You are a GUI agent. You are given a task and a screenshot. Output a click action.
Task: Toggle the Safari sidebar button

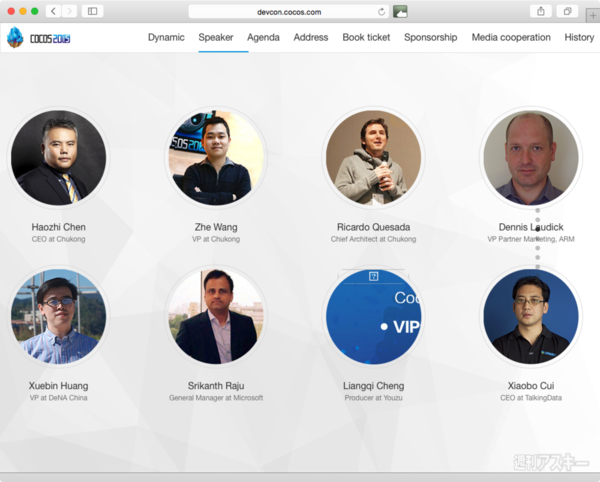pyautogui.click(x=92, y=11)
